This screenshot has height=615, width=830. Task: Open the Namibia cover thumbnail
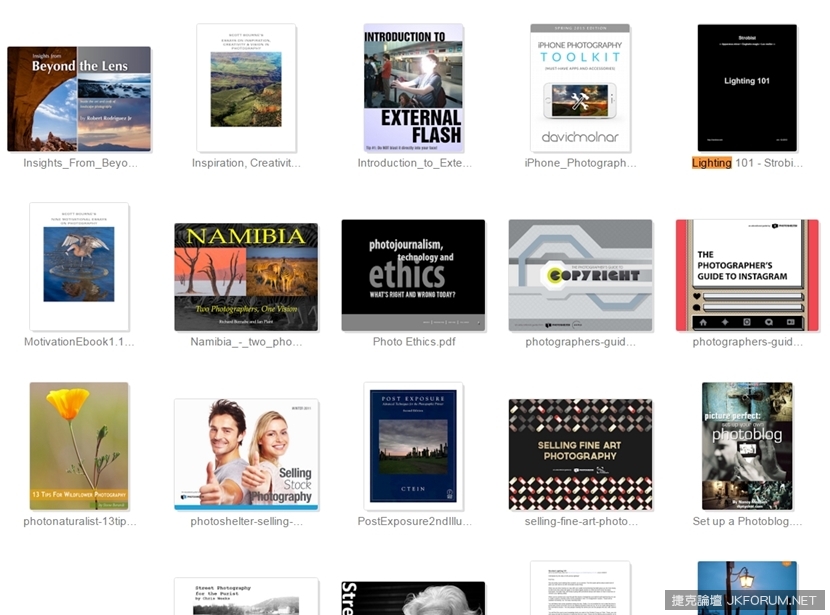[x=246, y=277]
